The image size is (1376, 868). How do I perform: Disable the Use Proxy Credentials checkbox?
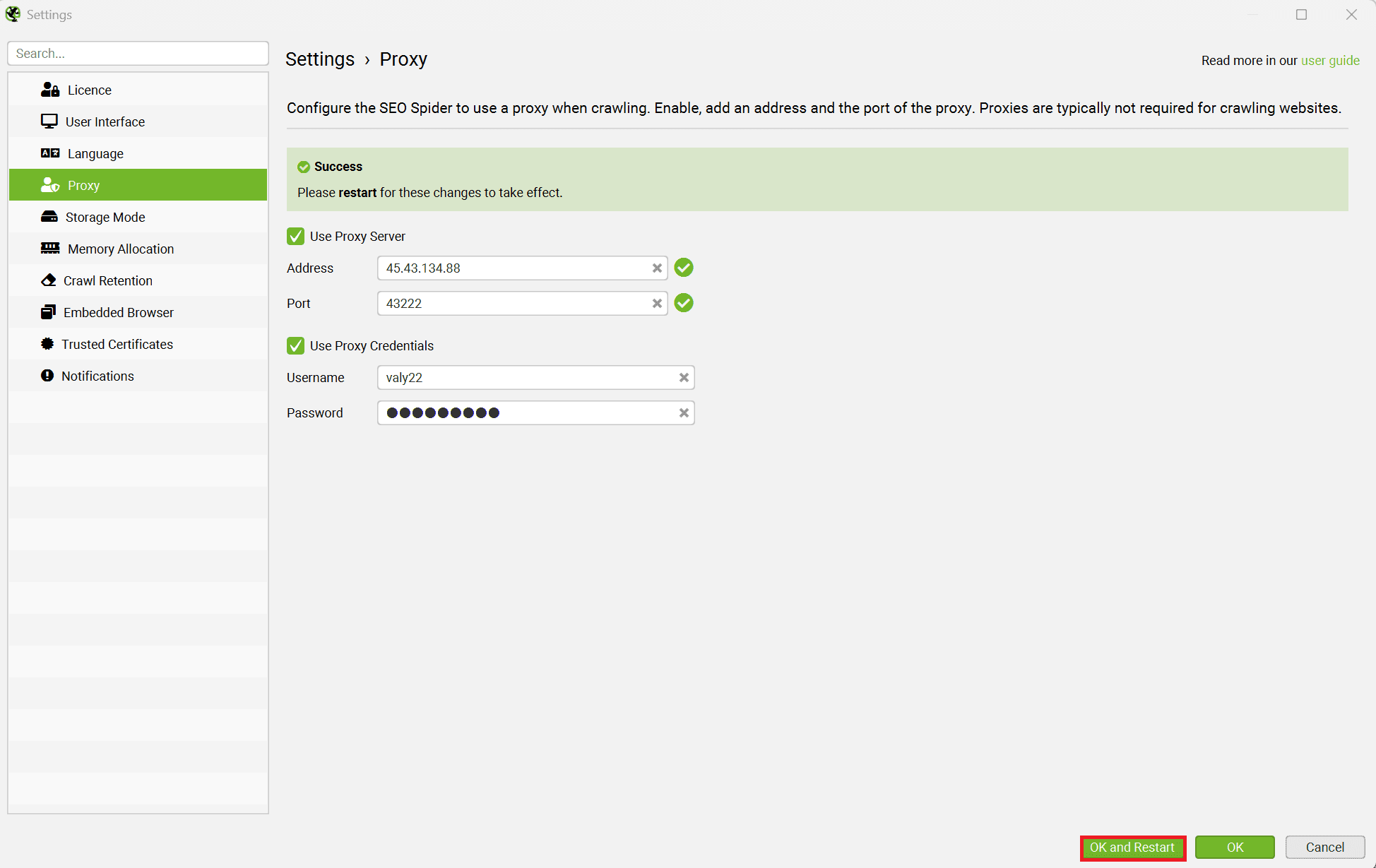tap(295, 345)
